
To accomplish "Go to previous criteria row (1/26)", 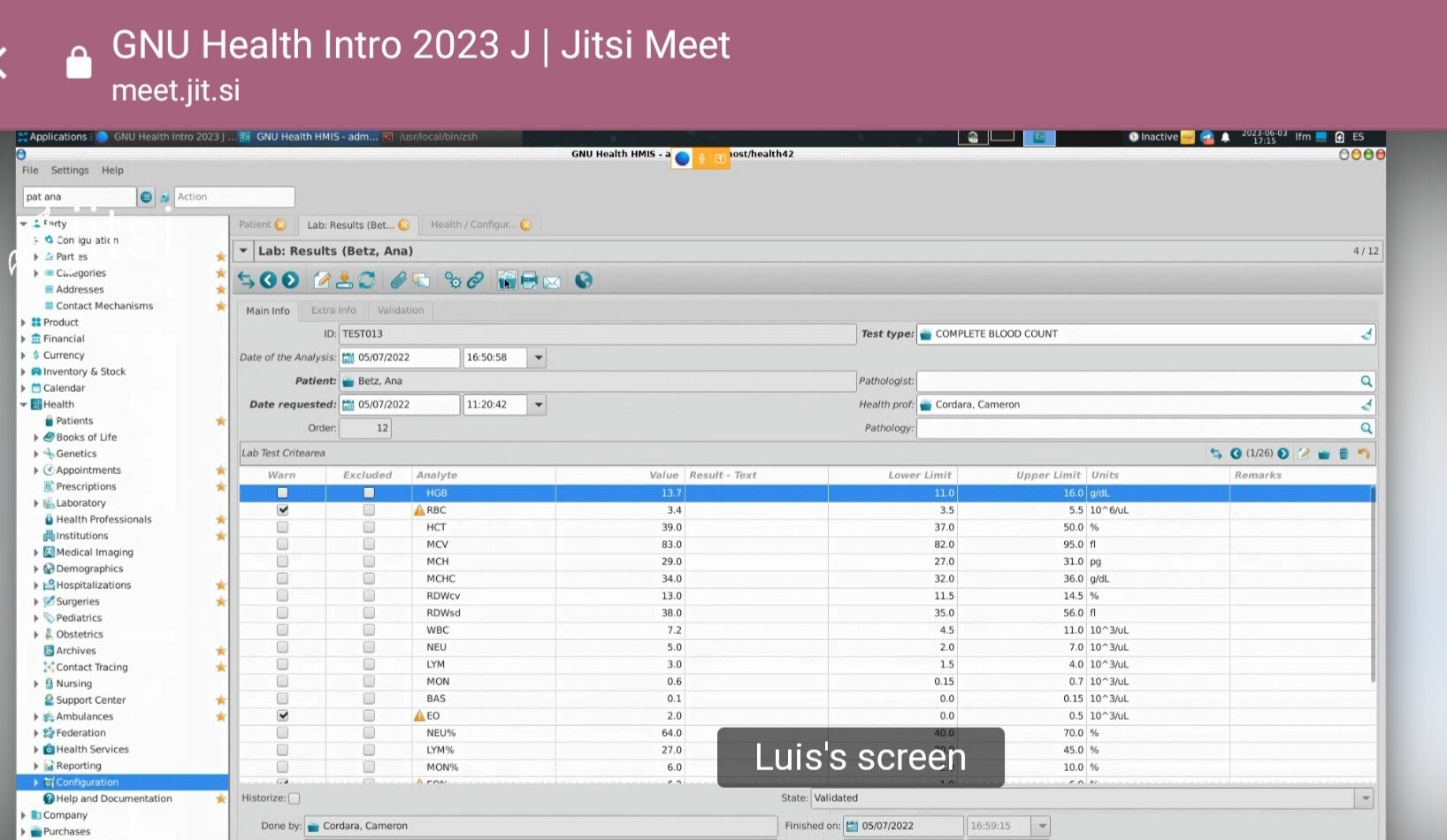I will coord(1236,454).
